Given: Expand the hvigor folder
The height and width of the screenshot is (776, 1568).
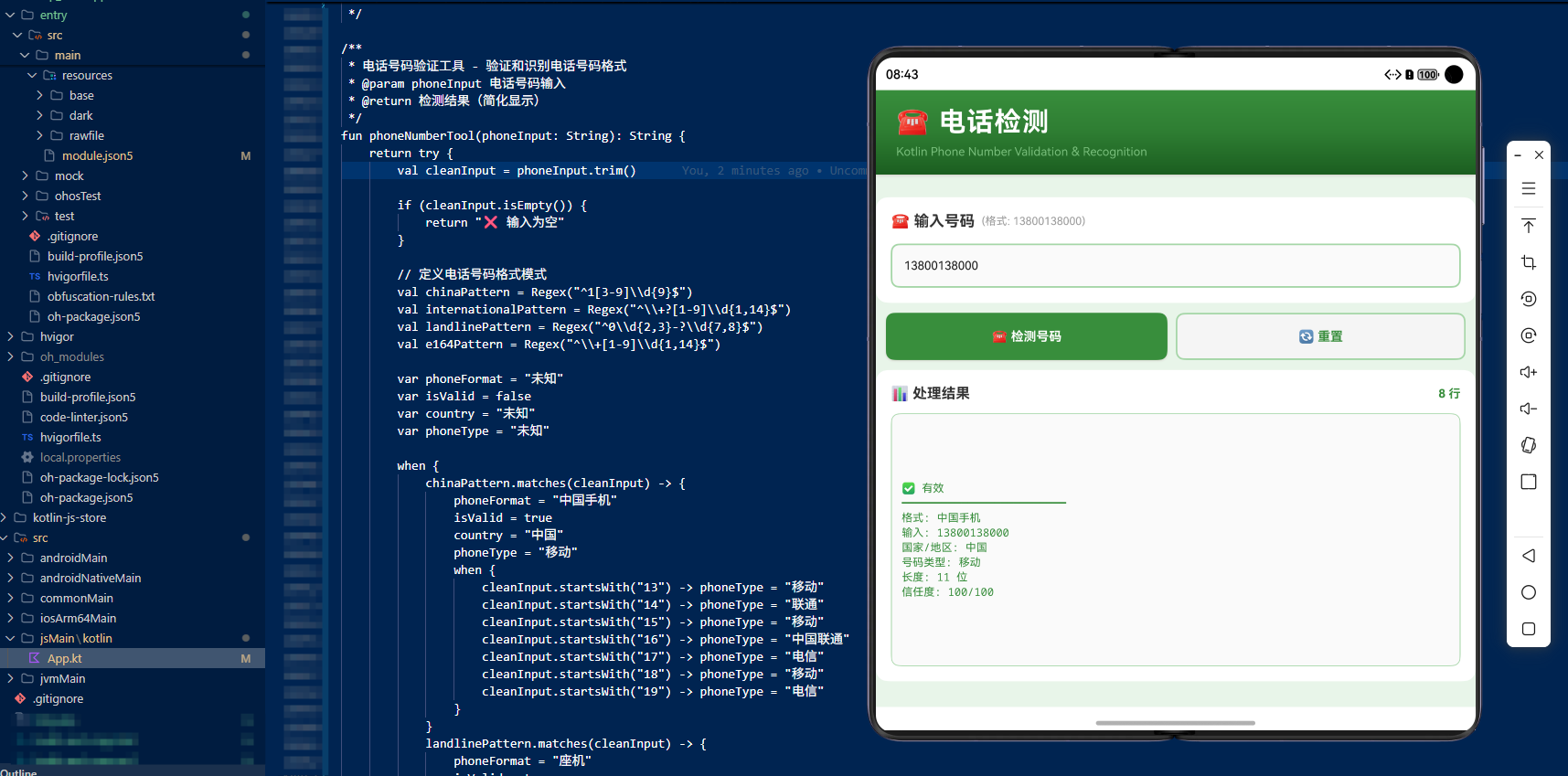Looking at the screenshot, I should [10, 336].
